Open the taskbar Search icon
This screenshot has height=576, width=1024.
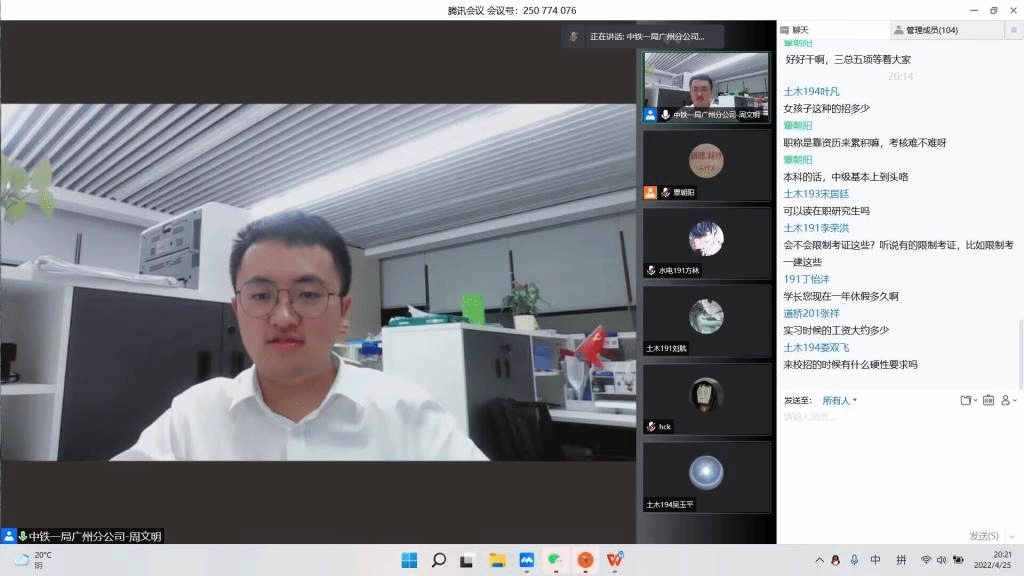[x=438, y=560]
